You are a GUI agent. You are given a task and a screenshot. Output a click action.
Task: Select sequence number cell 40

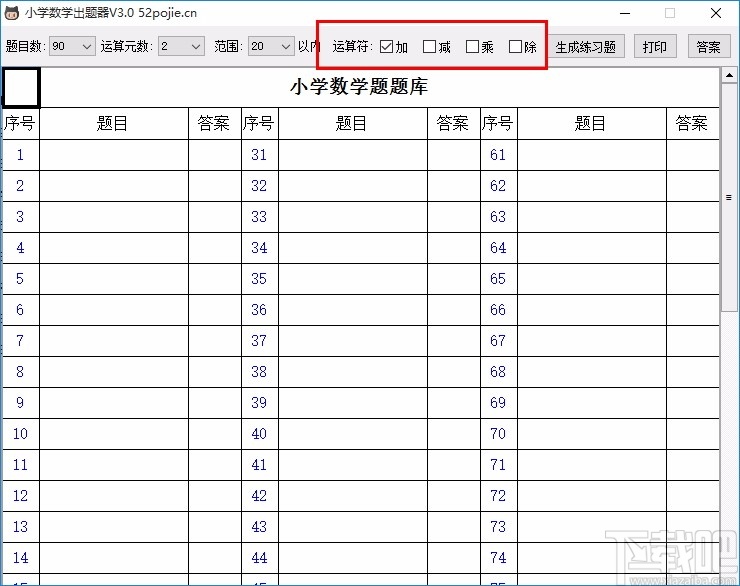[x=260, y=434]
